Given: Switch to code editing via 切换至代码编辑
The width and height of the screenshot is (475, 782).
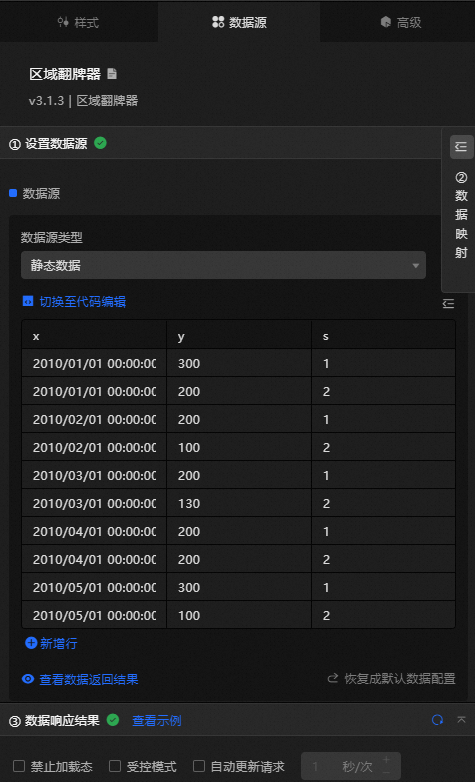Looking at the screenshot, I should [82, 301].
